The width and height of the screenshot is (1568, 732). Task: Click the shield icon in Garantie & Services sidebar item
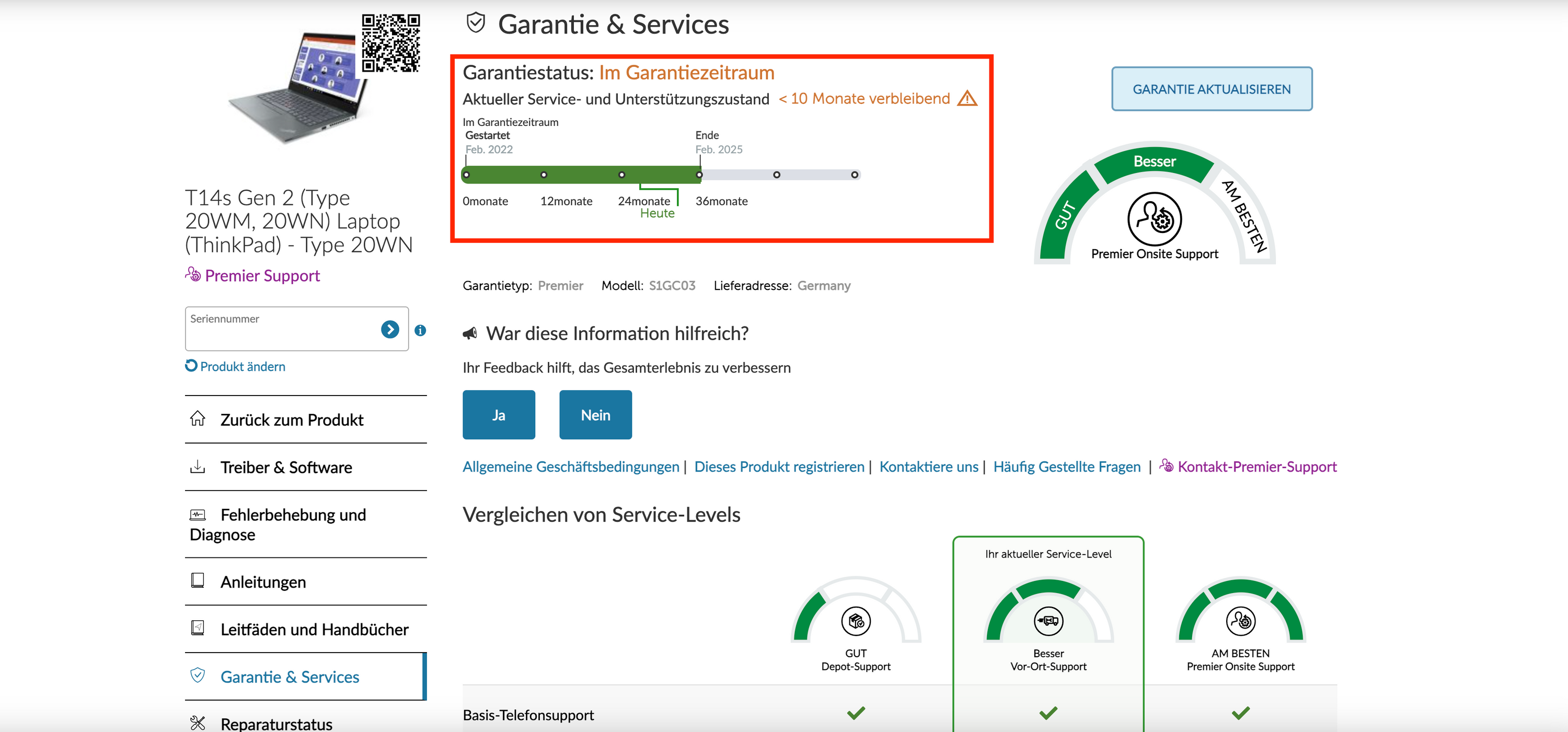point(197,676)
